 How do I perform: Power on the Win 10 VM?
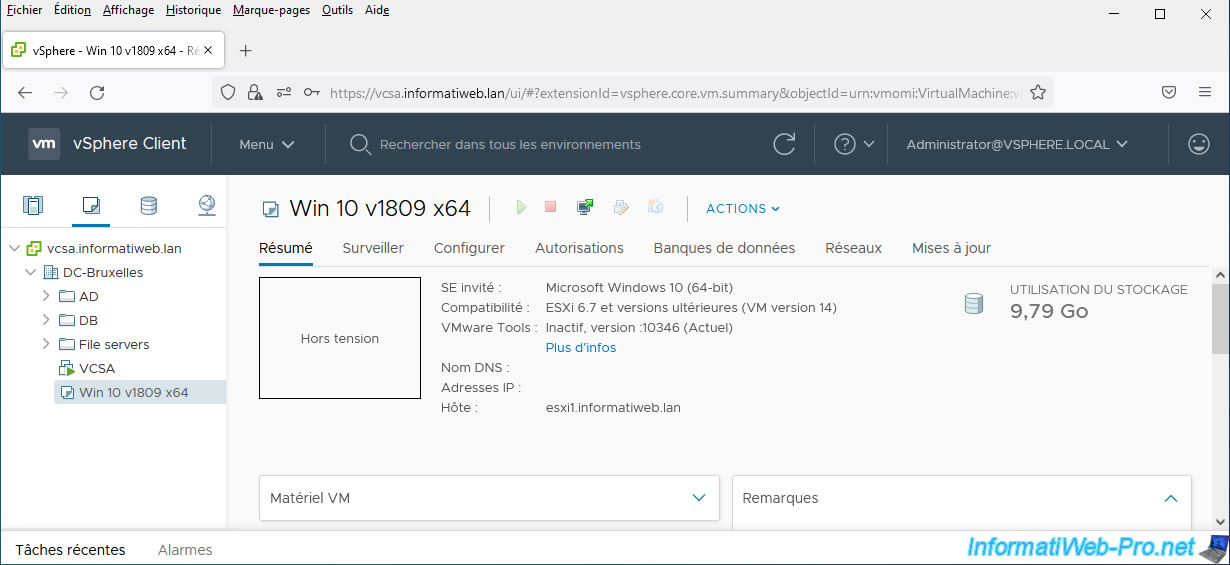520,207
